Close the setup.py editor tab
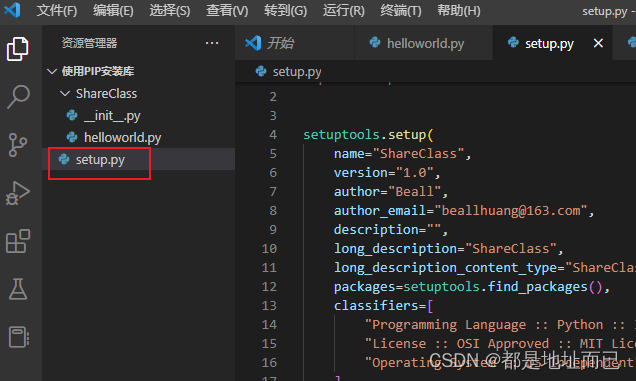 (598, 43)
